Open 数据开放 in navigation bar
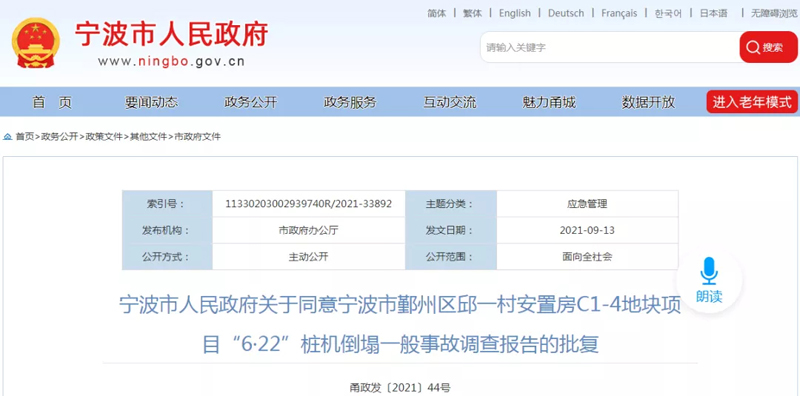Image resolution: width=800 pixels, height=396 pixels. tap(648, 102)
